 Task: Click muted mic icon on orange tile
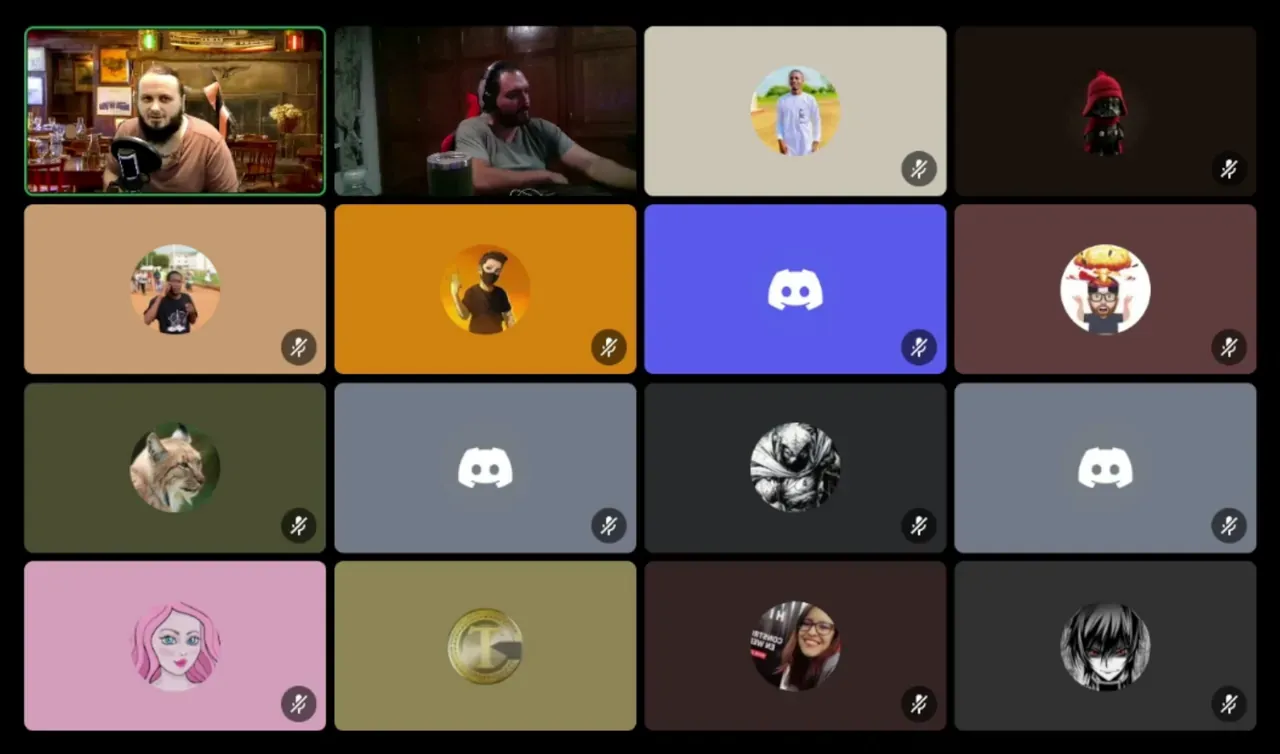(609, 347)
